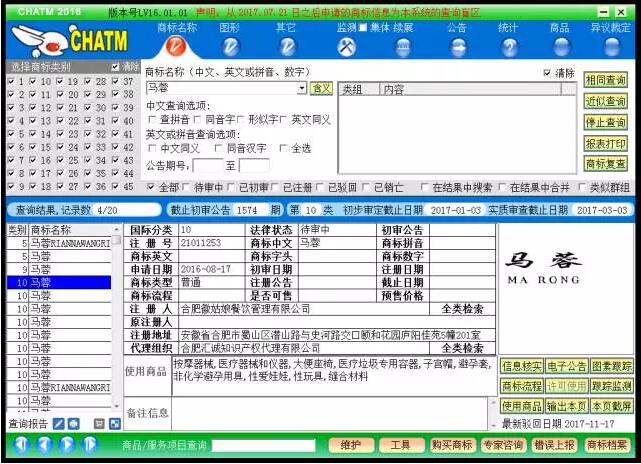This screenshot has height=464, width=641.
Task: Open the 商标名称 search icon
Action: [x=176, y=46]
